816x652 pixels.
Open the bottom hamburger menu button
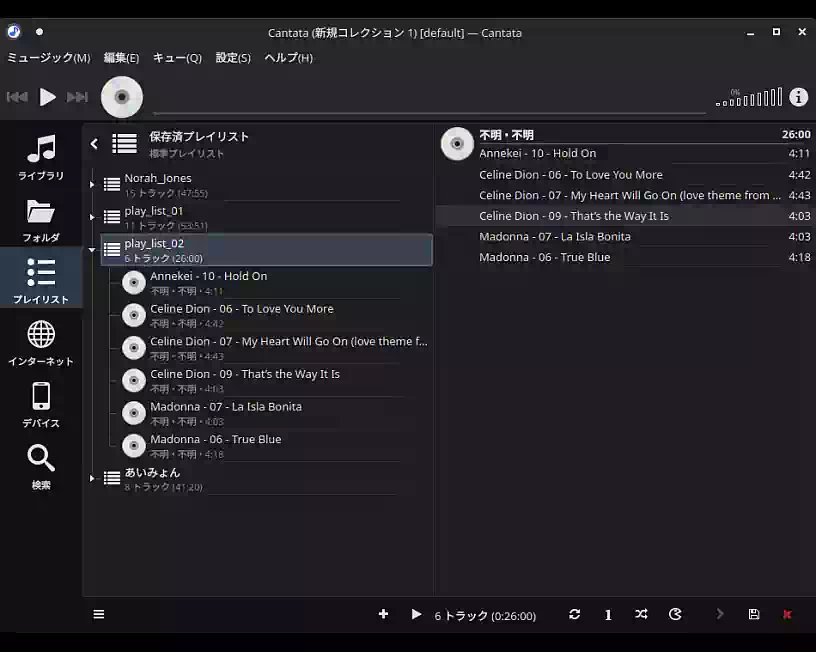(99, 615)
